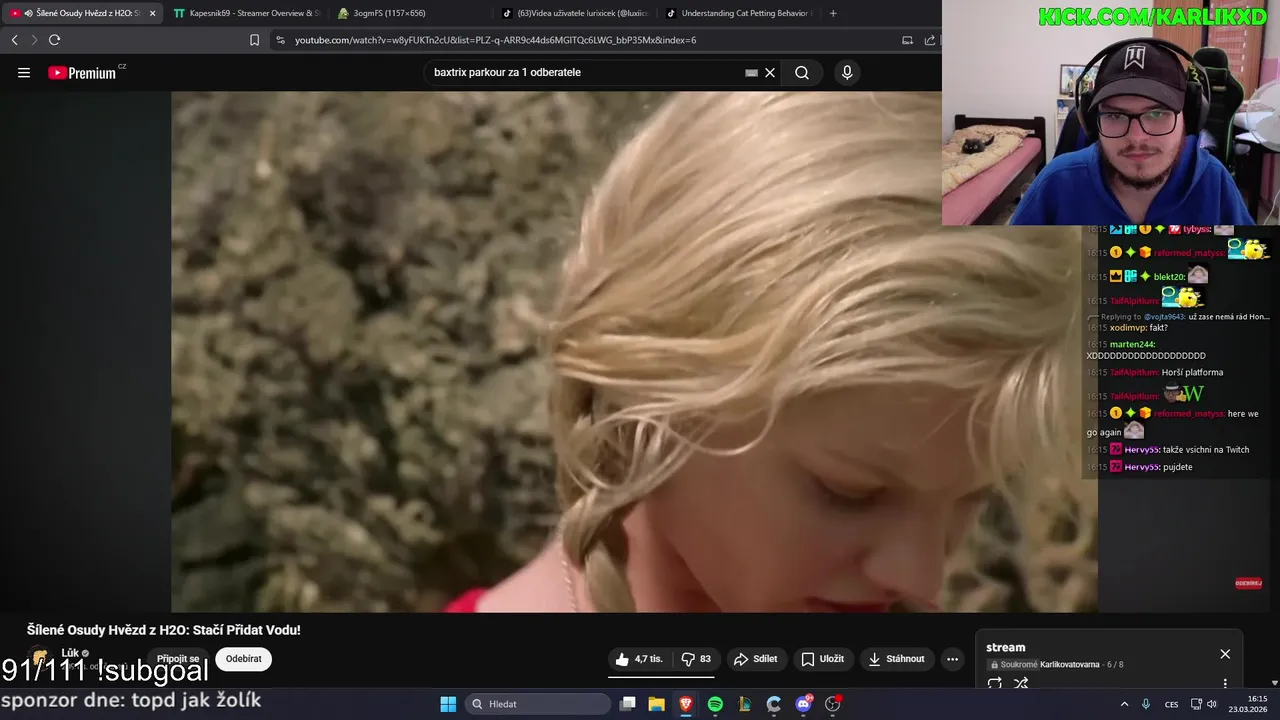Open screen cast icon in address bar
1280x720 pixels.
pos(907,40)
